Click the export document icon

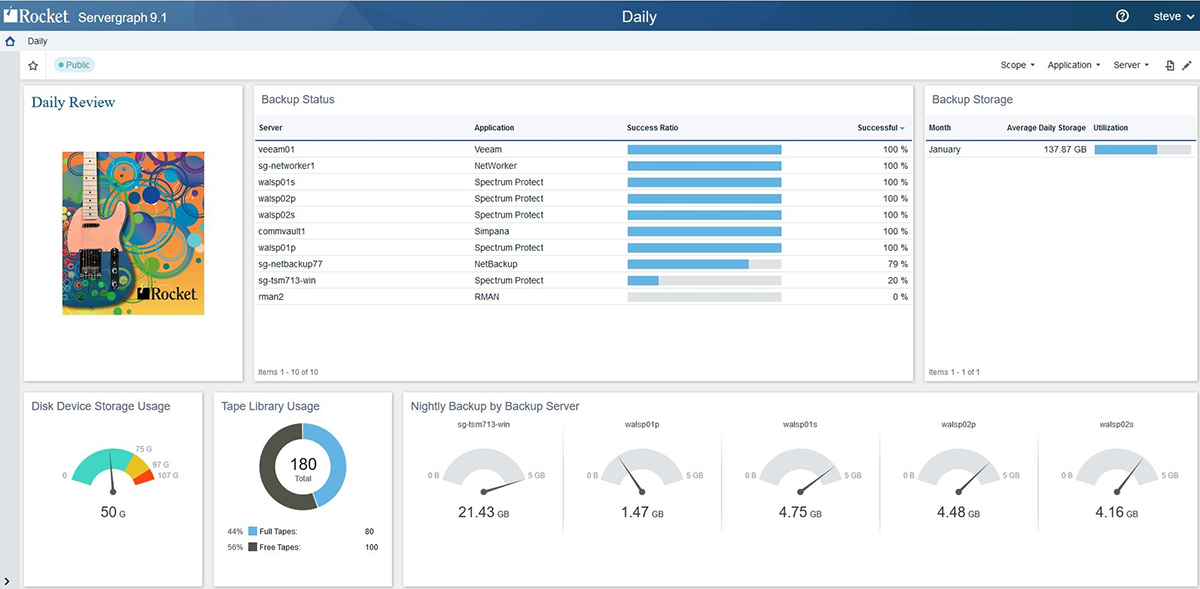1170,65
